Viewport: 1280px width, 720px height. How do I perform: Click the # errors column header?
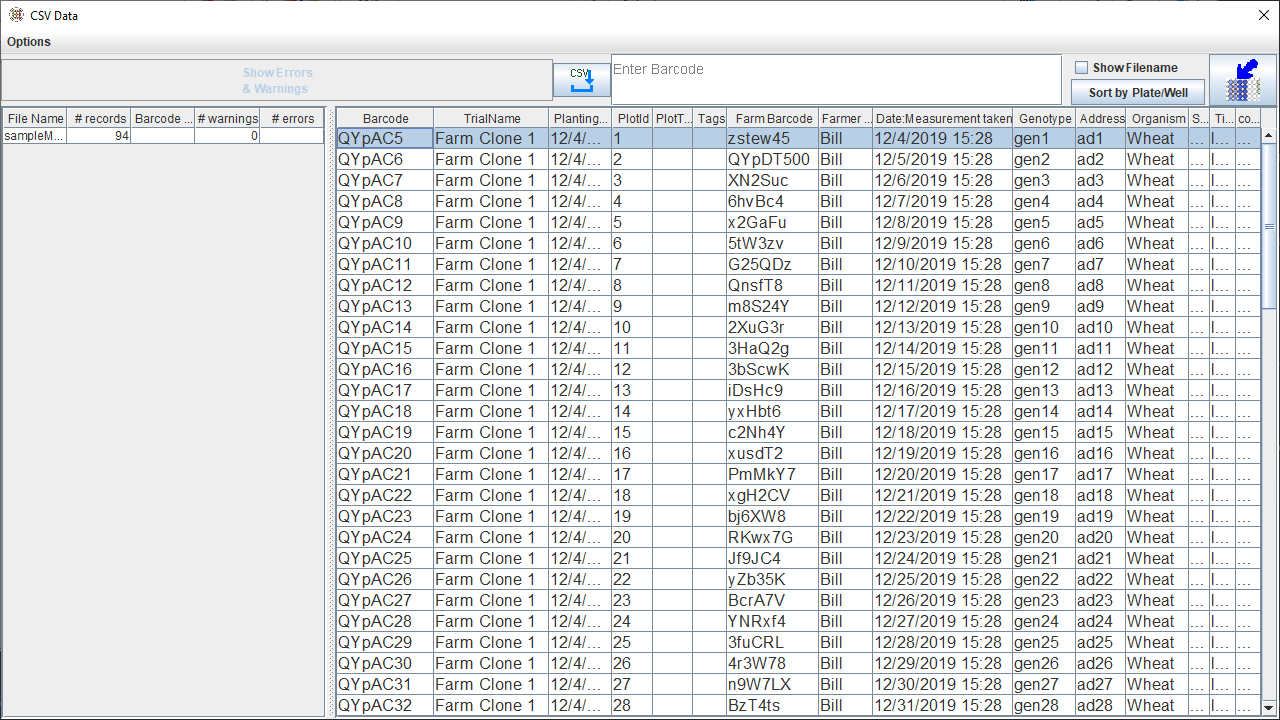pyautogui.click(x=292, y=118)
